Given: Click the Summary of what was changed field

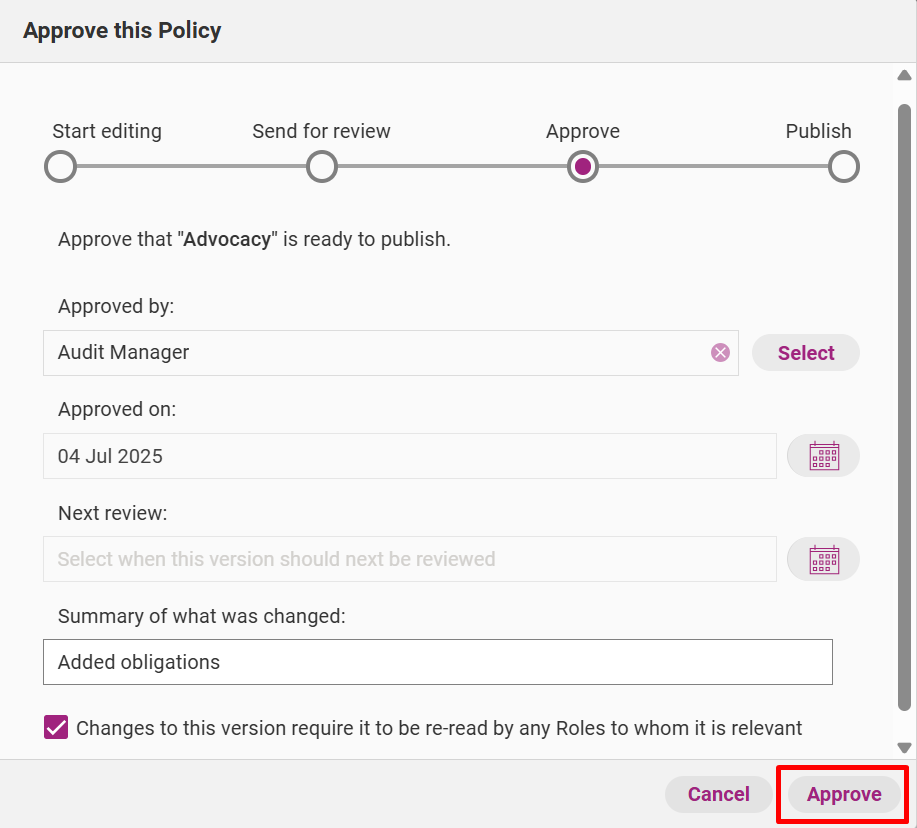Looking at the screenshot, I should click(x=437, y=662).
